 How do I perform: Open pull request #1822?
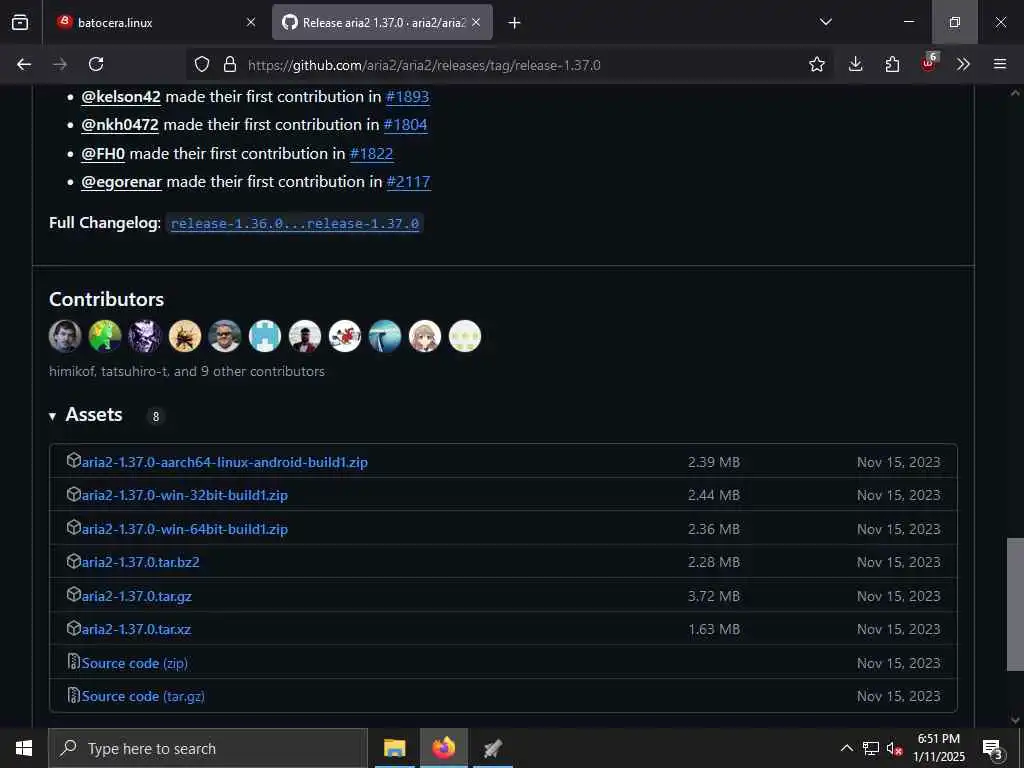click(372, 153)
